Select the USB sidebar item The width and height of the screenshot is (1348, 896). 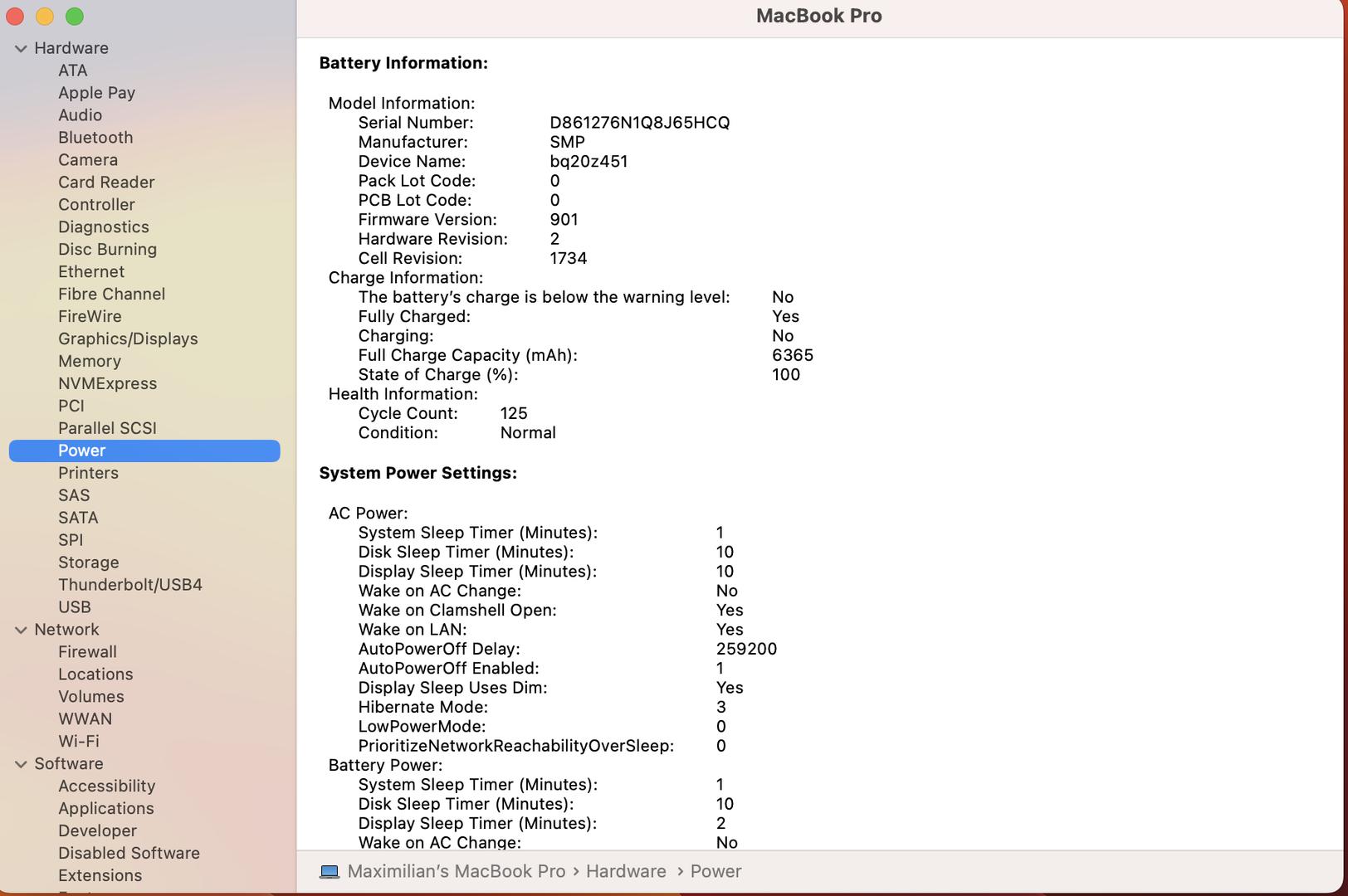pos(75,607)
